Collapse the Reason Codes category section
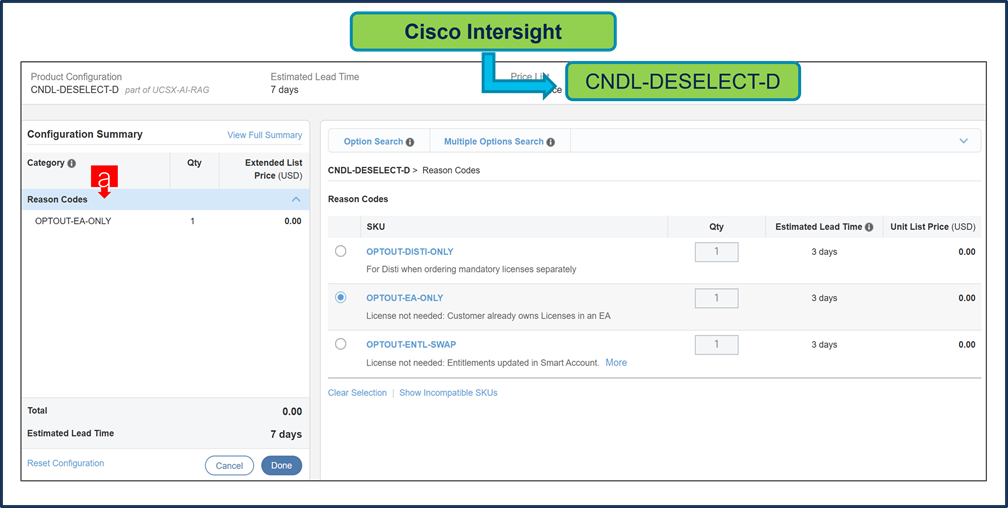Image resolution: width=1008 pixels, height=508 pixels. click(296, 199)
